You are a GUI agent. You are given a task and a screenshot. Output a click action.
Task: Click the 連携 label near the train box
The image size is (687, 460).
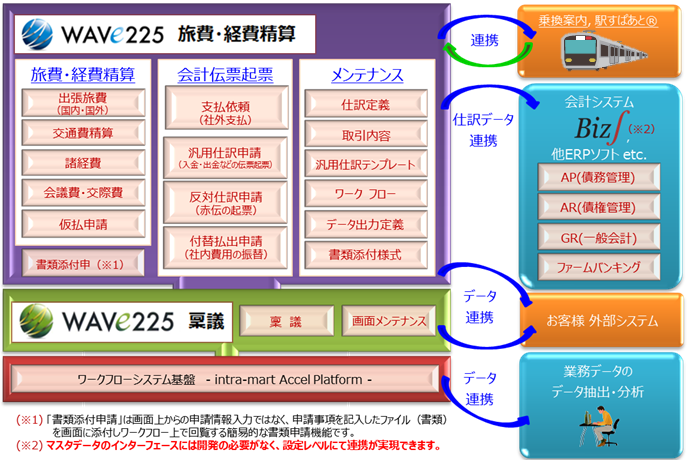pyautogui.click(x=485, y=40)
